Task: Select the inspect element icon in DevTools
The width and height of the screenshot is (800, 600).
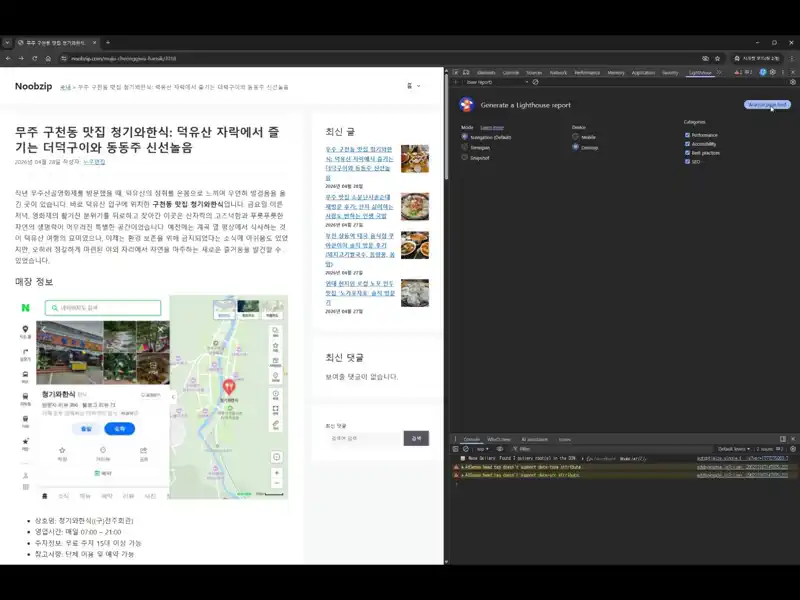Action: pyautogui.click(x=457, y=71)
